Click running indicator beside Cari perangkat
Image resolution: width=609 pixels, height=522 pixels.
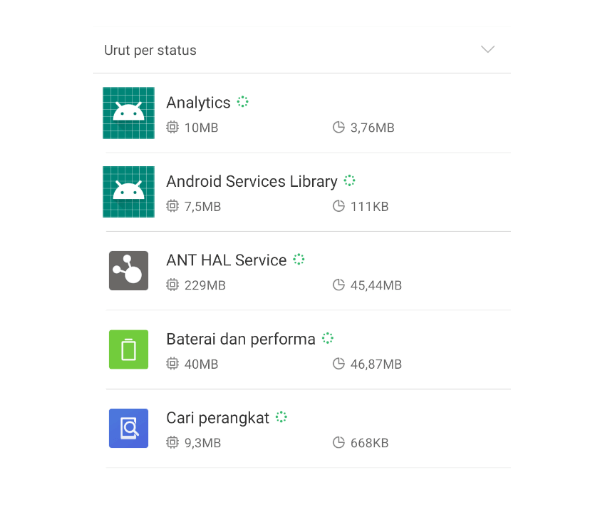[x=281, y=417]
